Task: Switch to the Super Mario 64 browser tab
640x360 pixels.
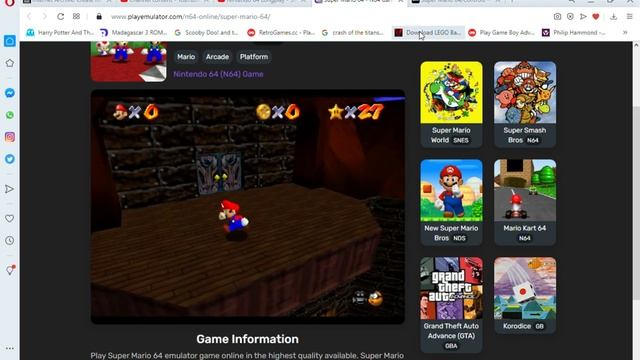Action: (x=359, y=2)
